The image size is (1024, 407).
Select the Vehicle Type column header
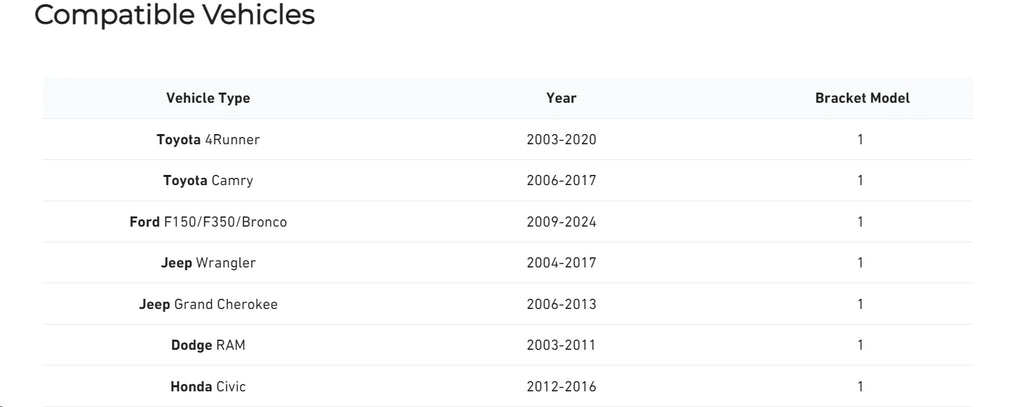click(208, 98)
